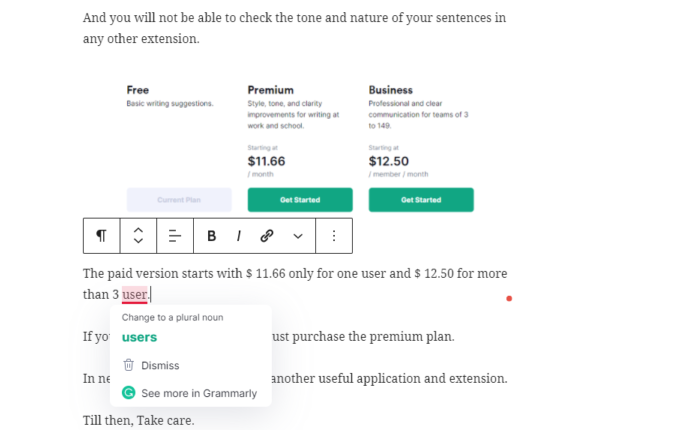Viewport: 696px width, 430px height.
Task: Click the underlined word 'user'
Action: point(134,295)
